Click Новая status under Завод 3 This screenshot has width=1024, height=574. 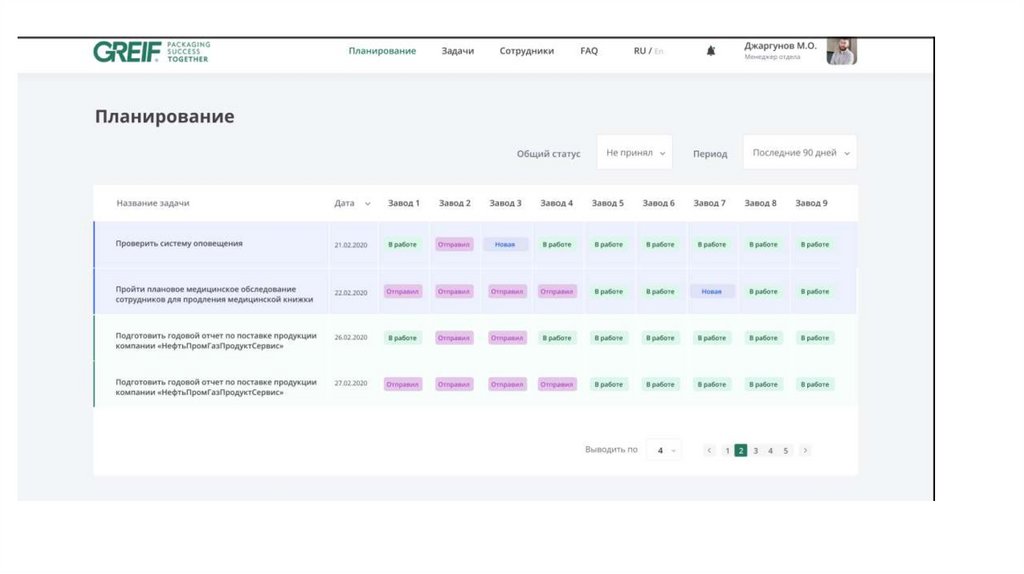505,244
